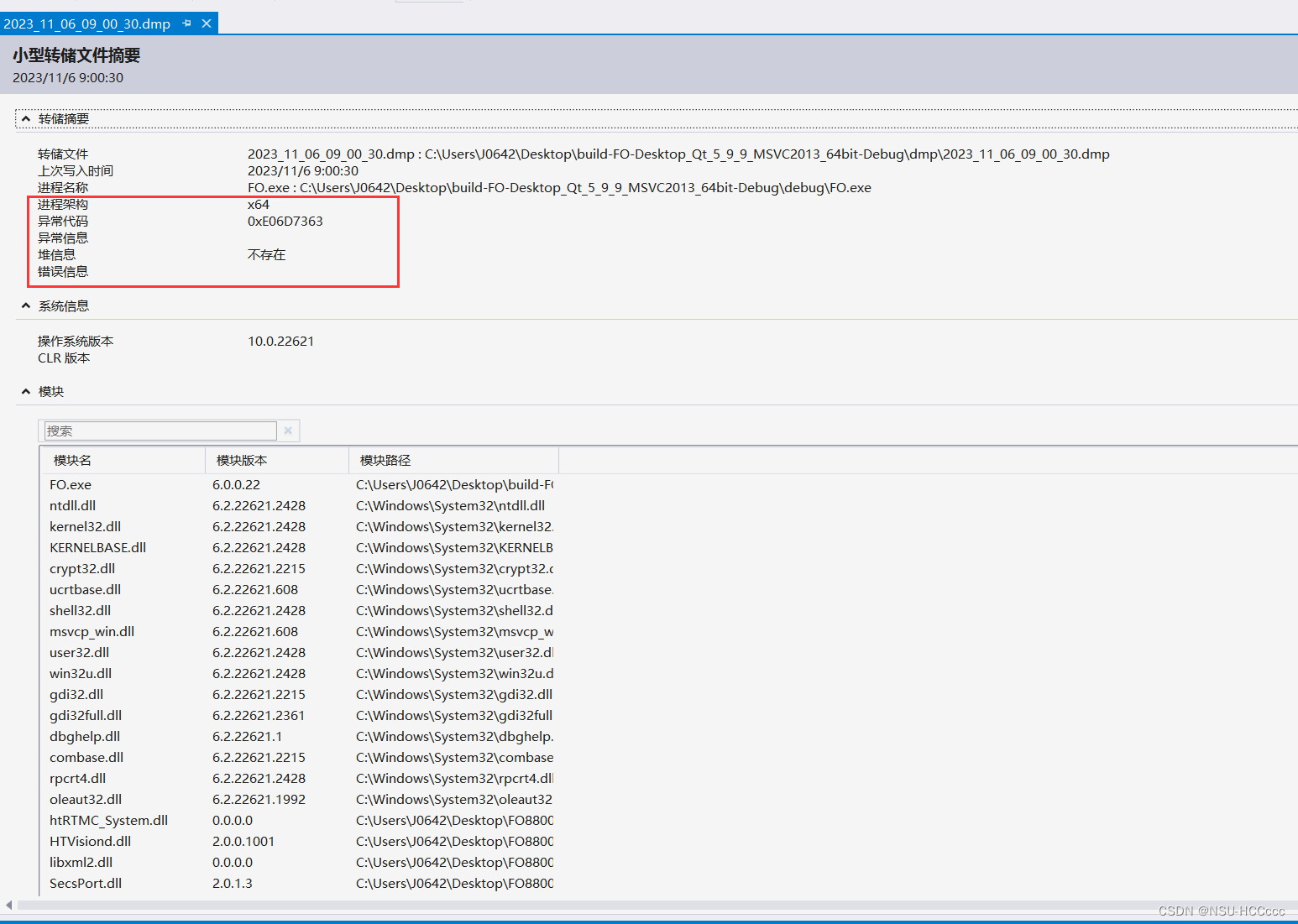Open the SecsPort.dll module details
This screenshot has height=924, width=1298.
[85, 883]
